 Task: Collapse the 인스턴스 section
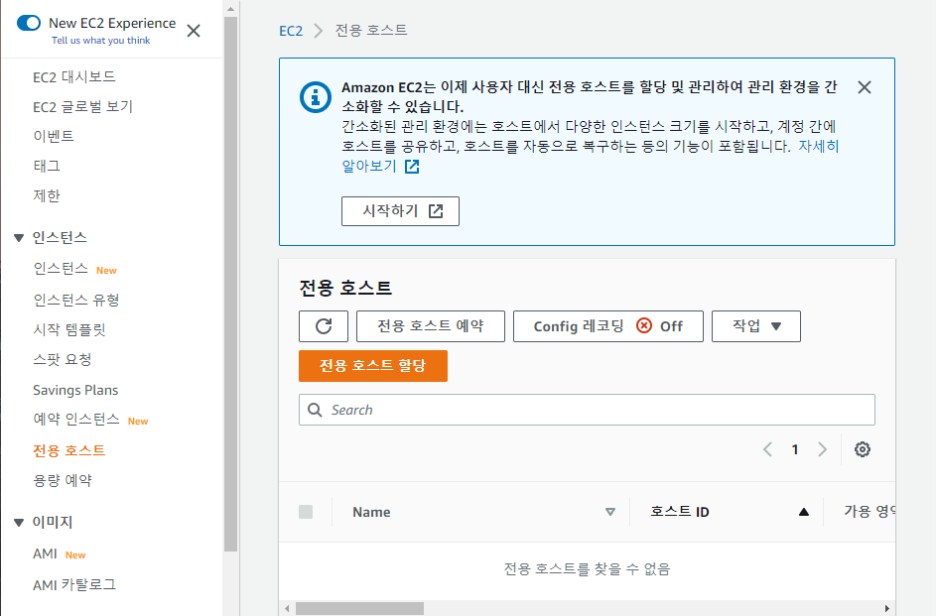point(19,238)
